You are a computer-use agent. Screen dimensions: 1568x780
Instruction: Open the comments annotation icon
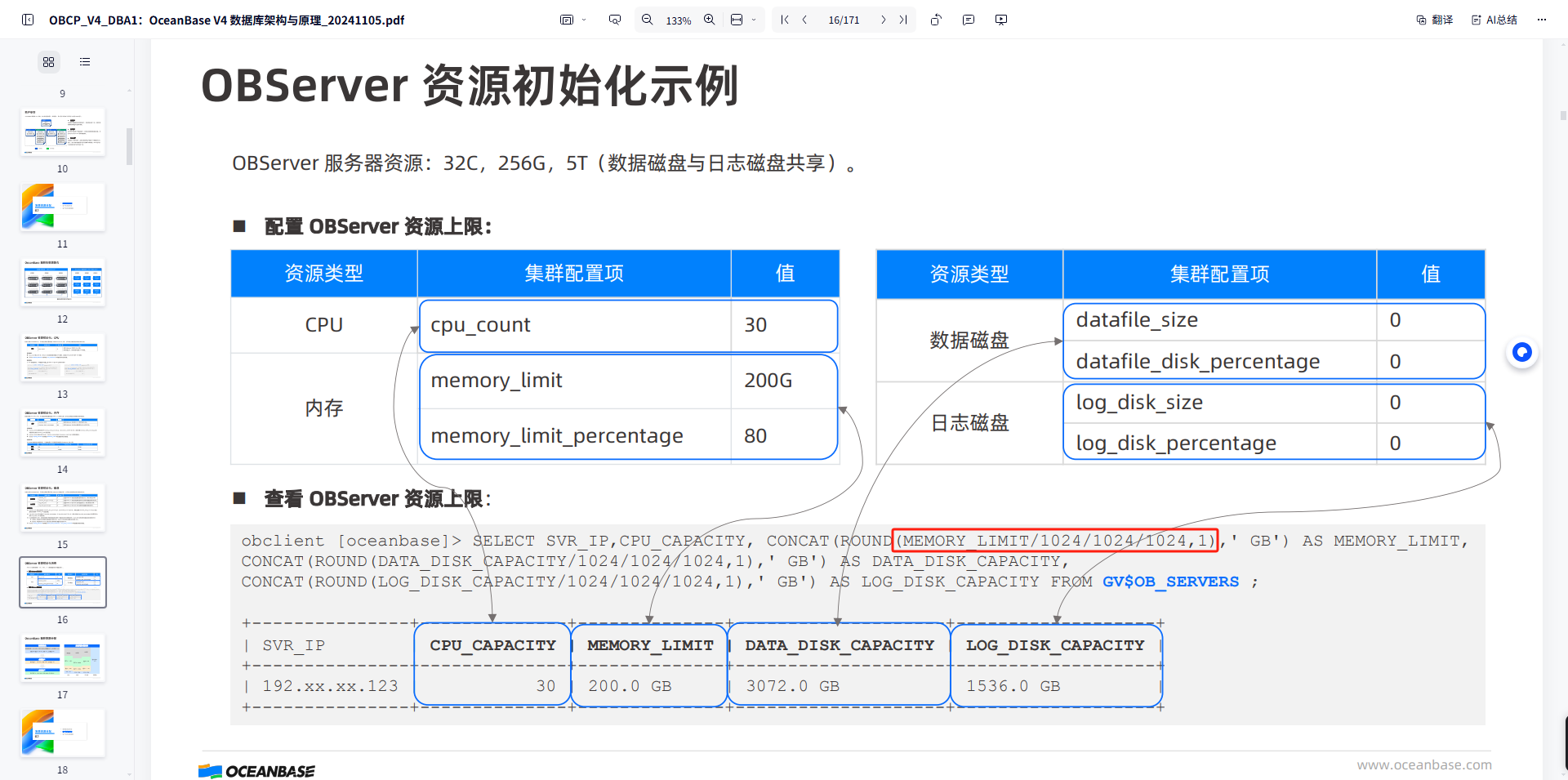pos(969,20)
